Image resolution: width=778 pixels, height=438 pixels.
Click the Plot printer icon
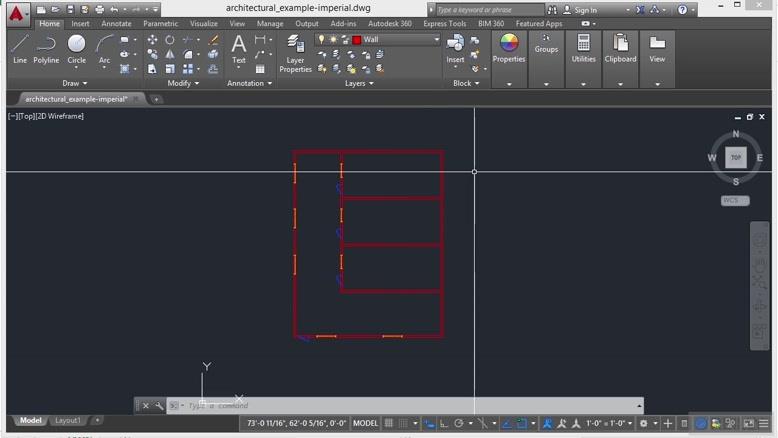(x=99, y=9)
